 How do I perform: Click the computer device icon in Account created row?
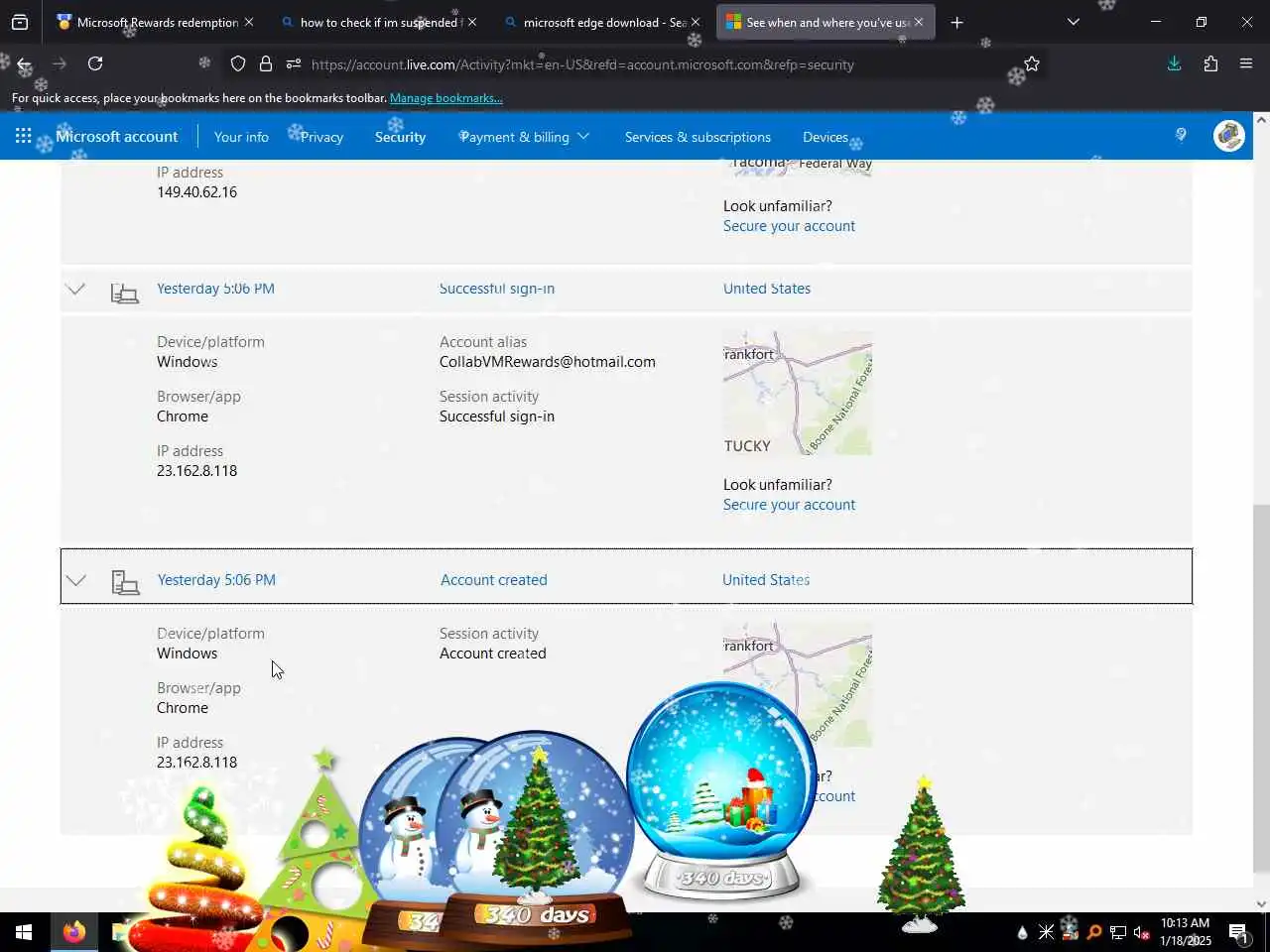pos(125,582)
